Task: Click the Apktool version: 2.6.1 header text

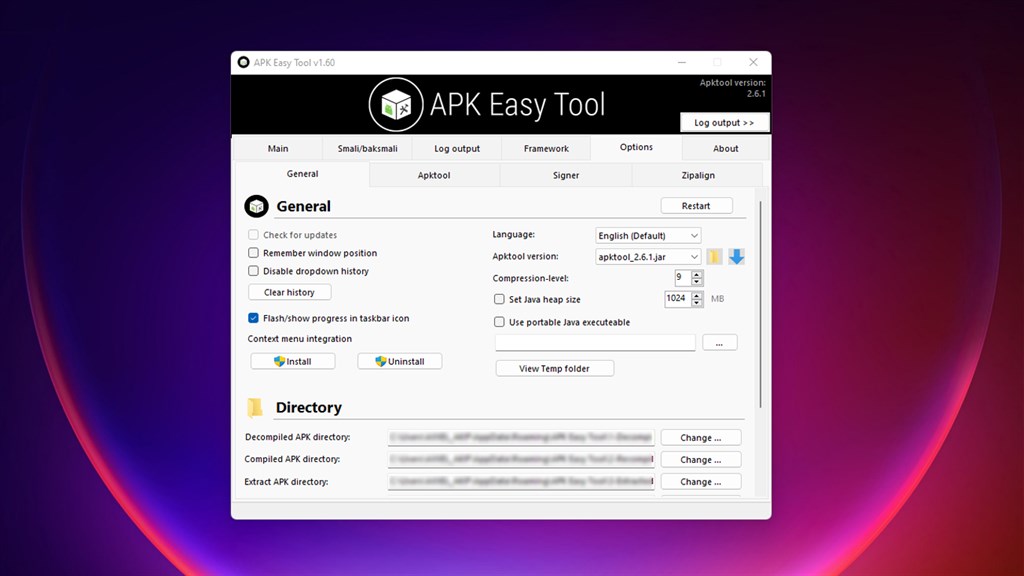Action: pos(733,88)
